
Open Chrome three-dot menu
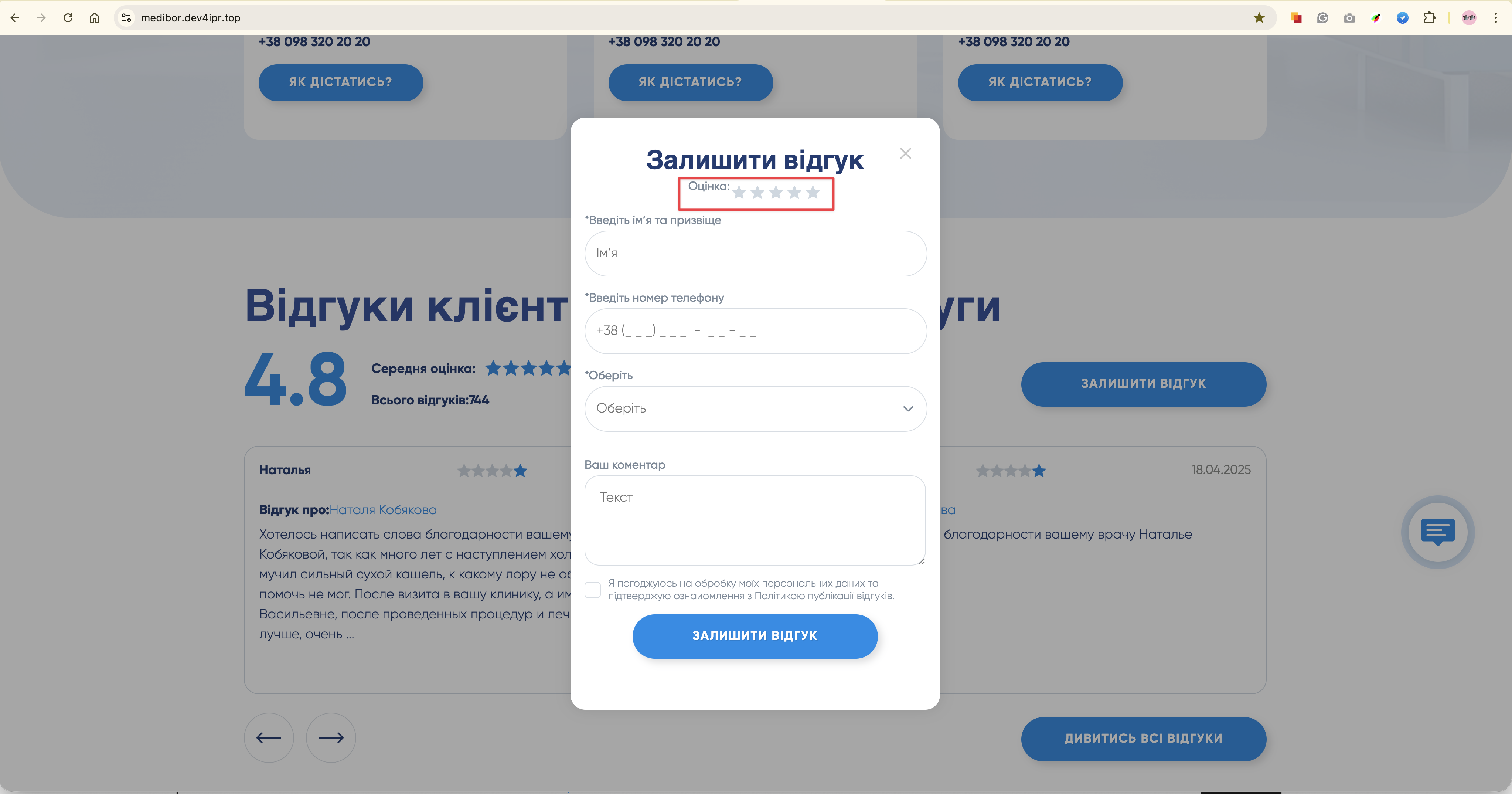click(1495, 18)
